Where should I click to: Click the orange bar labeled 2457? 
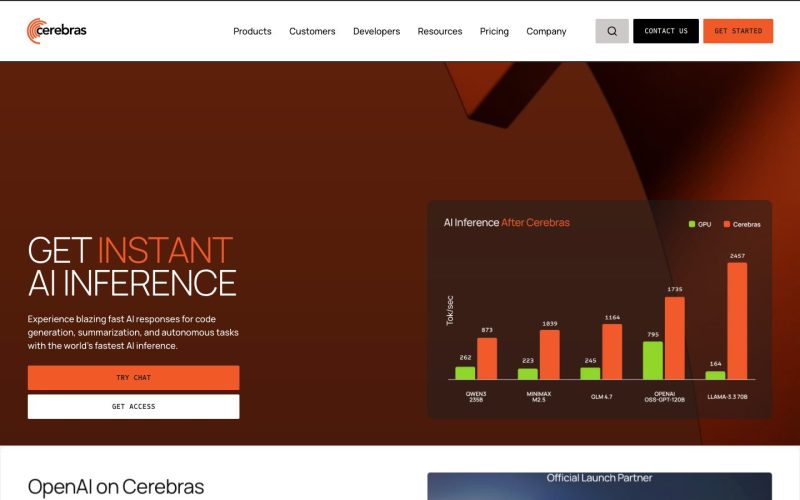tap(737, 321)
